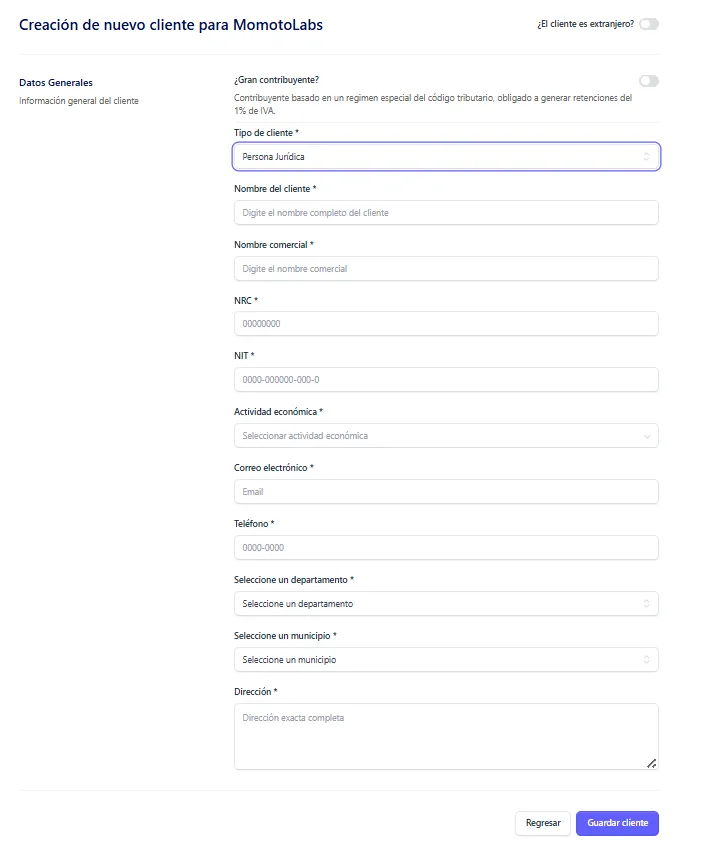Screen dimensions: 705x859
Task: Enable the Gran contribuyente switch
Action: 648,81
